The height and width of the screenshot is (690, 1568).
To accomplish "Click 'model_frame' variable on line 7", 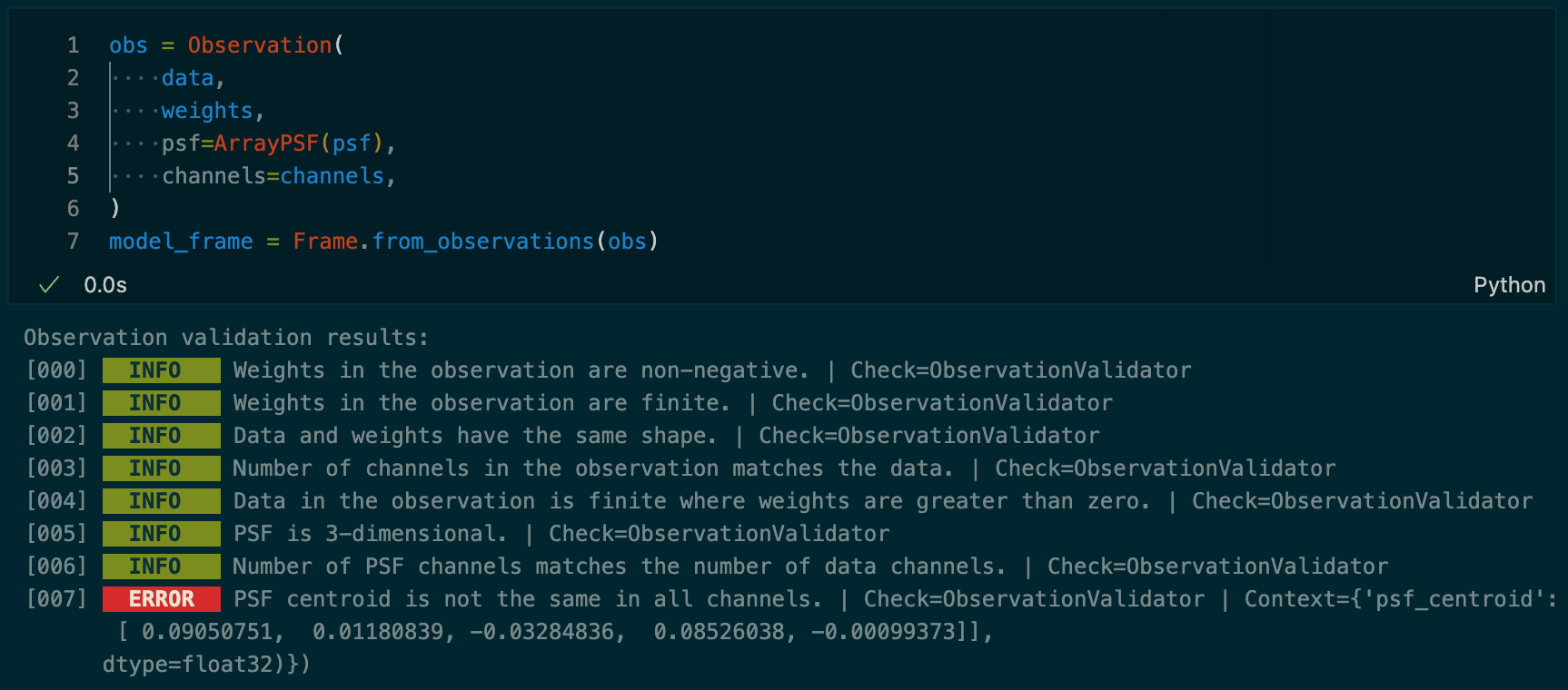I will (181, 241).
